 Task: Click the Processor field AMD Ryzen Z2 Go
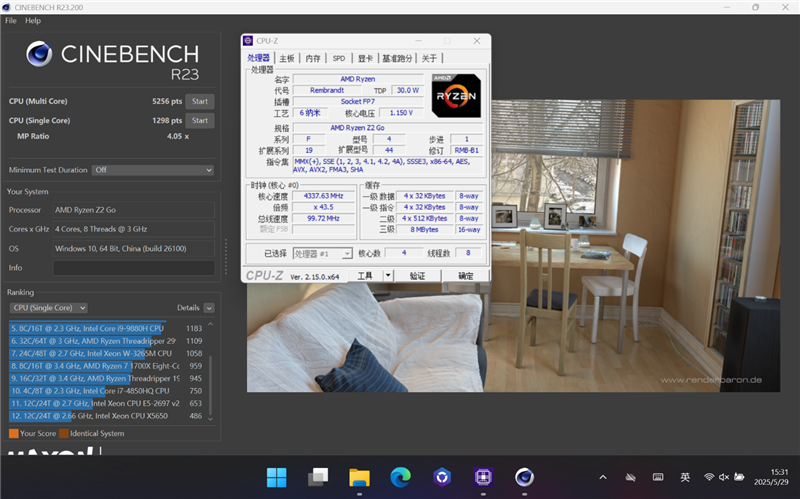click(x=134, y=210)
